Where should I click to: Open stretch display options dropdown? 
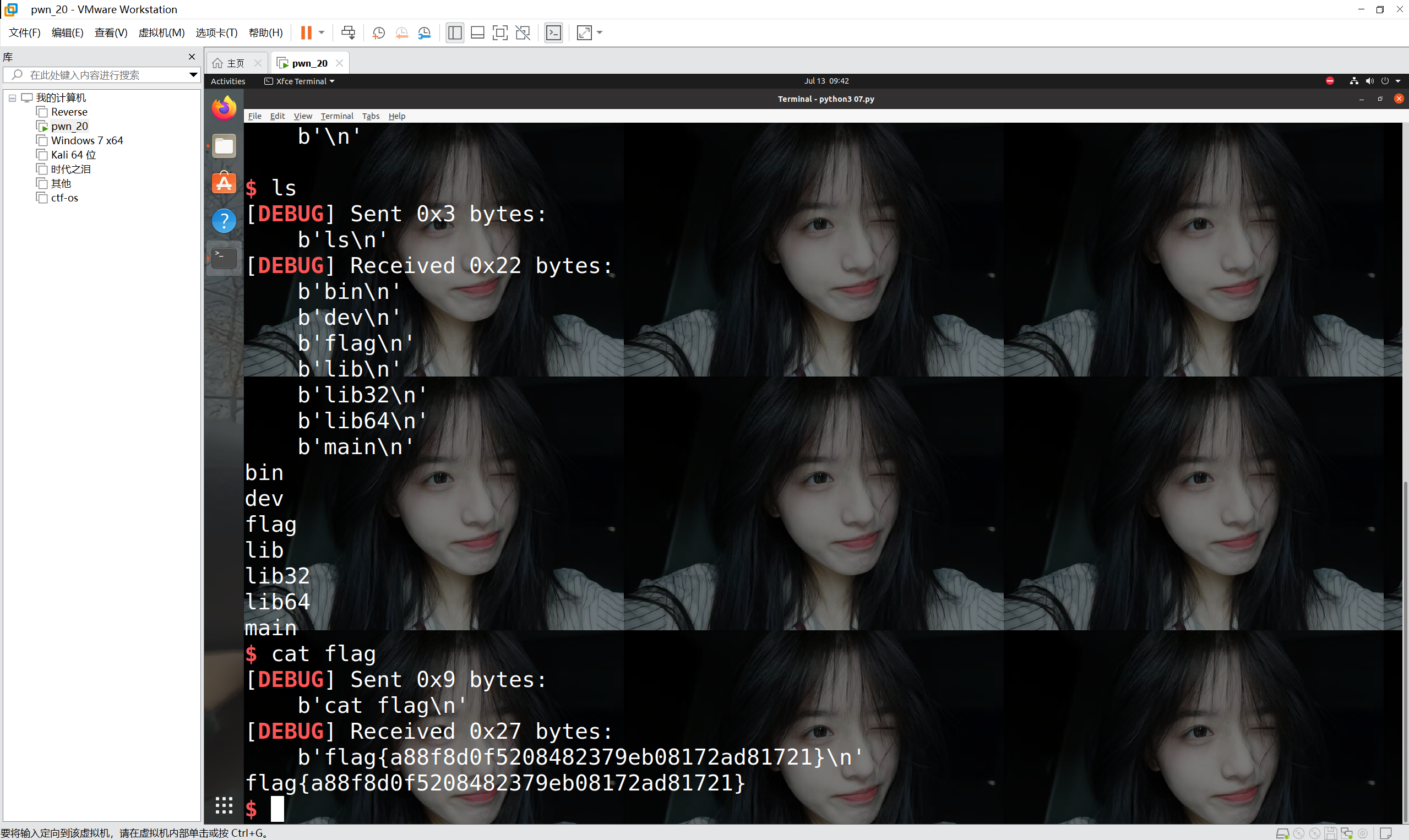(600, 33)
